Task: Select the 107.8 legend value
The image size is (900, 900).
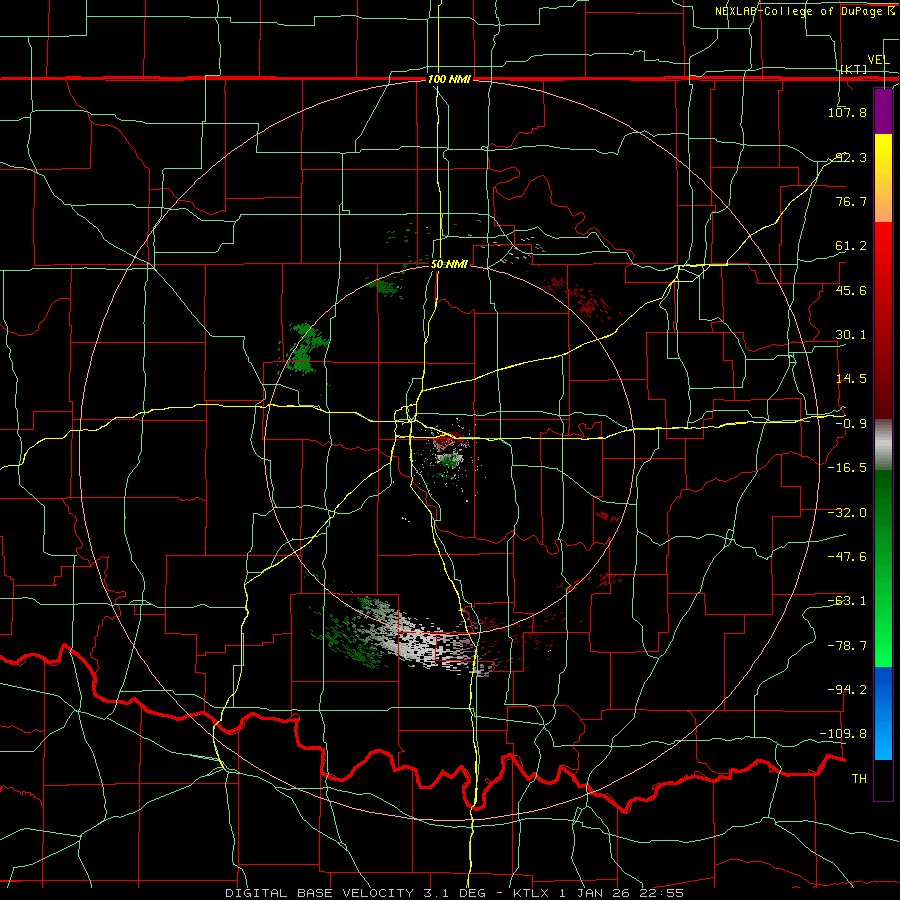Action: [x=847, y=112]
